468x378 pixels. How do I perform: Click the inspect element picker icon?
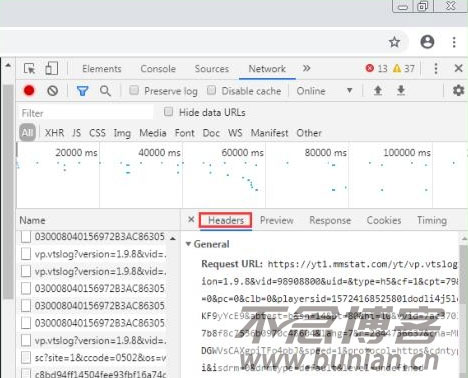pos(29,69)
